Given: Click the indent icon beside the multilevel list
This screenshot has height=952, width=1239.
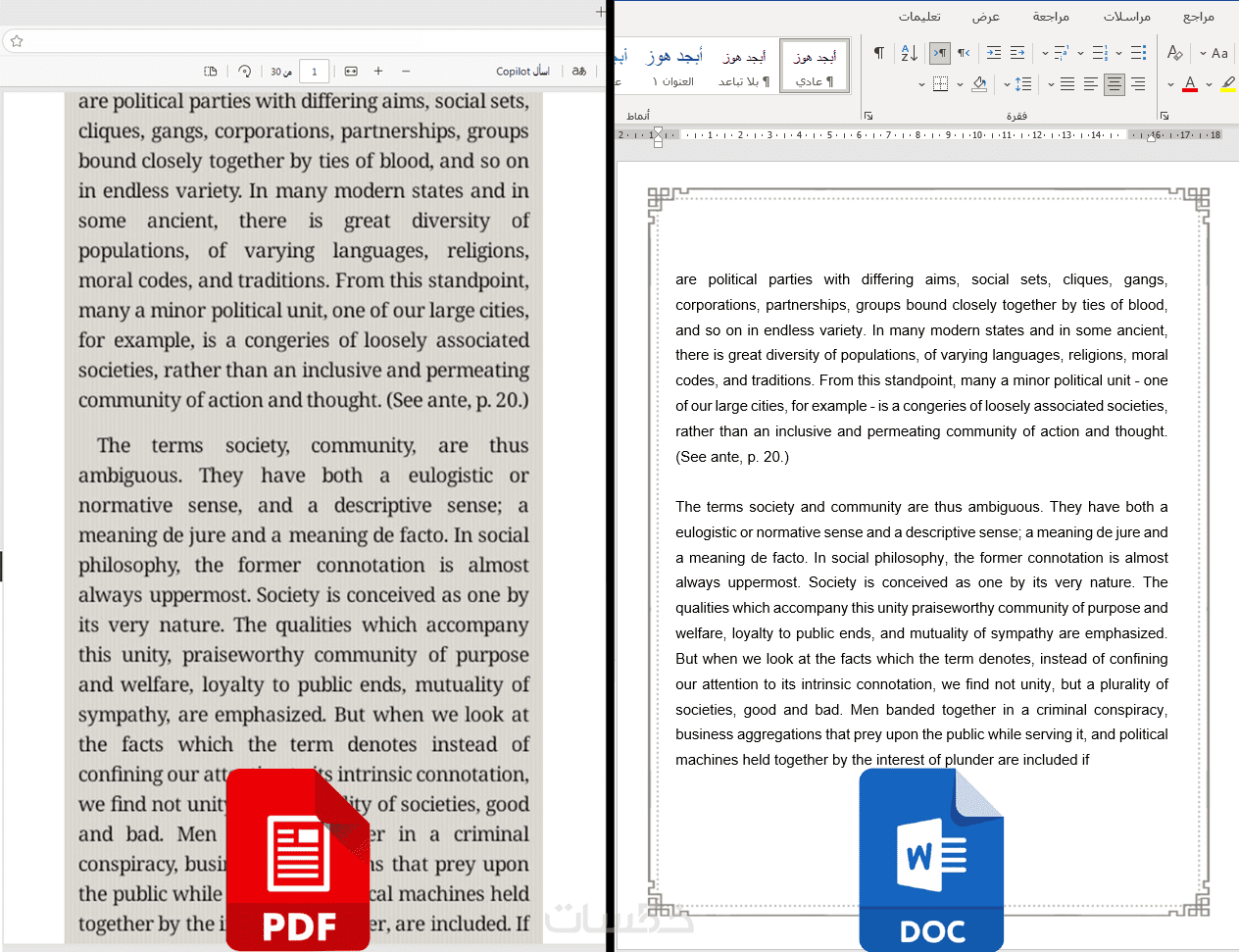Looking at the screenshot, I should (1017, 53).
